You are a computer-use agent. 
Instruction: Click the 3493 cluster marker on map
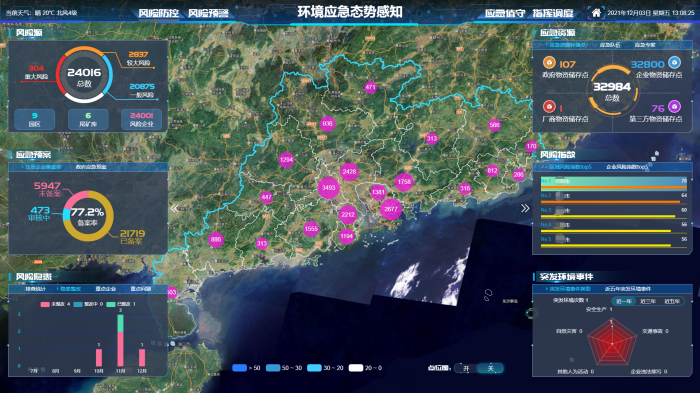(x=329, y=188)
